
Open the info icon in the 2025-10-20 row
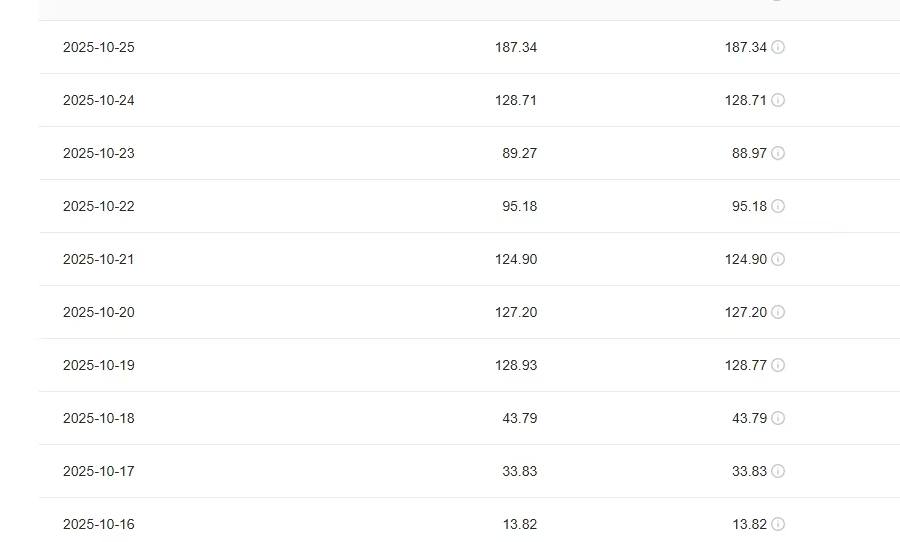pyautogui.click(x=778, y=312)
